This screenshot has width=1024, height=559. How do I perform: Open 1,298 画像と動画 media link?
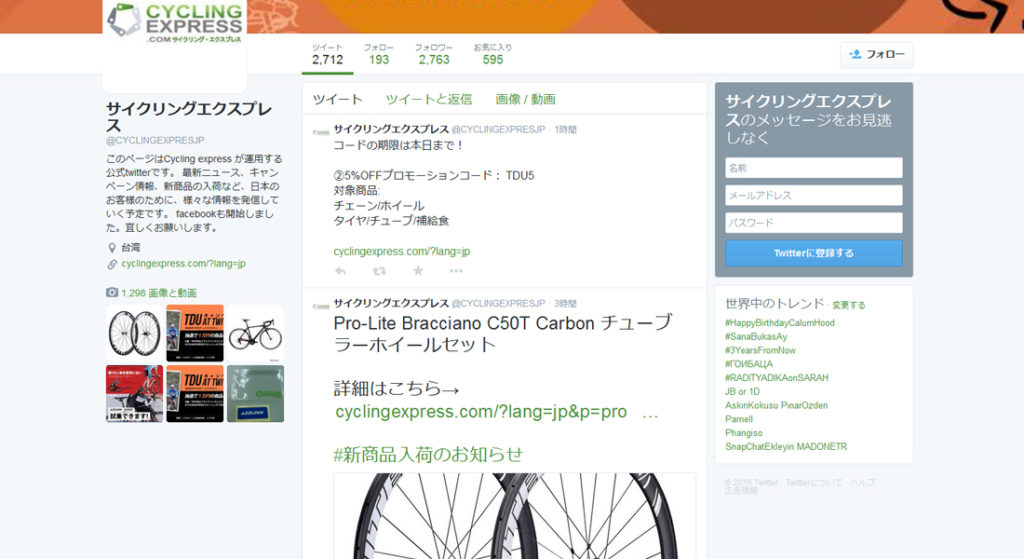(159, 293)
